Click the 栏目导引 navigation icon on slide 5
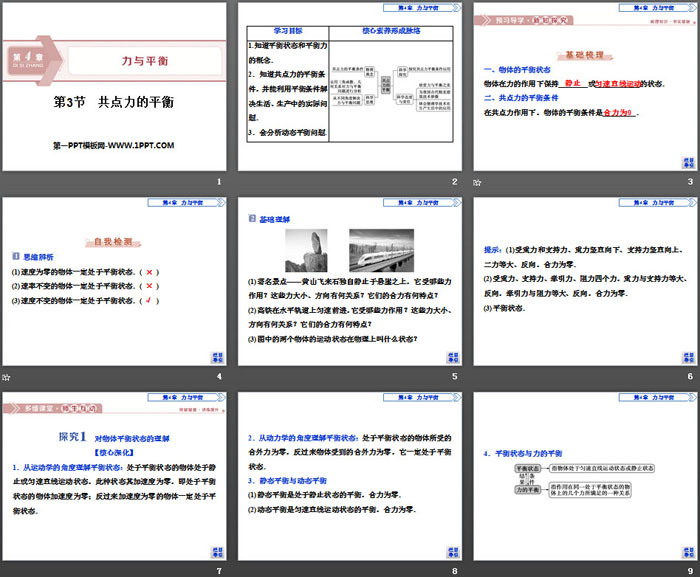 [450, 357]
